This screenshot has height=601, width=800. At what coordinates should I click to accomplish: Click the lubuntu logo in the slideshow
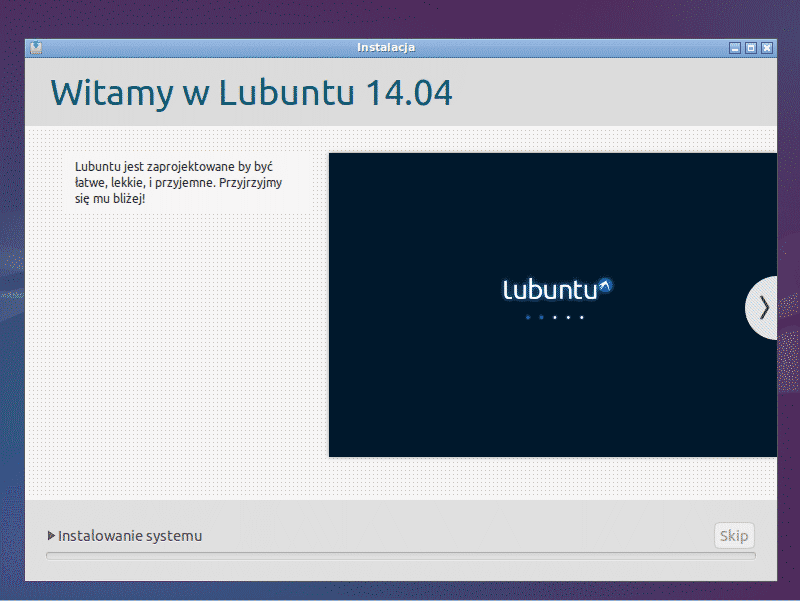click(x=550, y=290)
